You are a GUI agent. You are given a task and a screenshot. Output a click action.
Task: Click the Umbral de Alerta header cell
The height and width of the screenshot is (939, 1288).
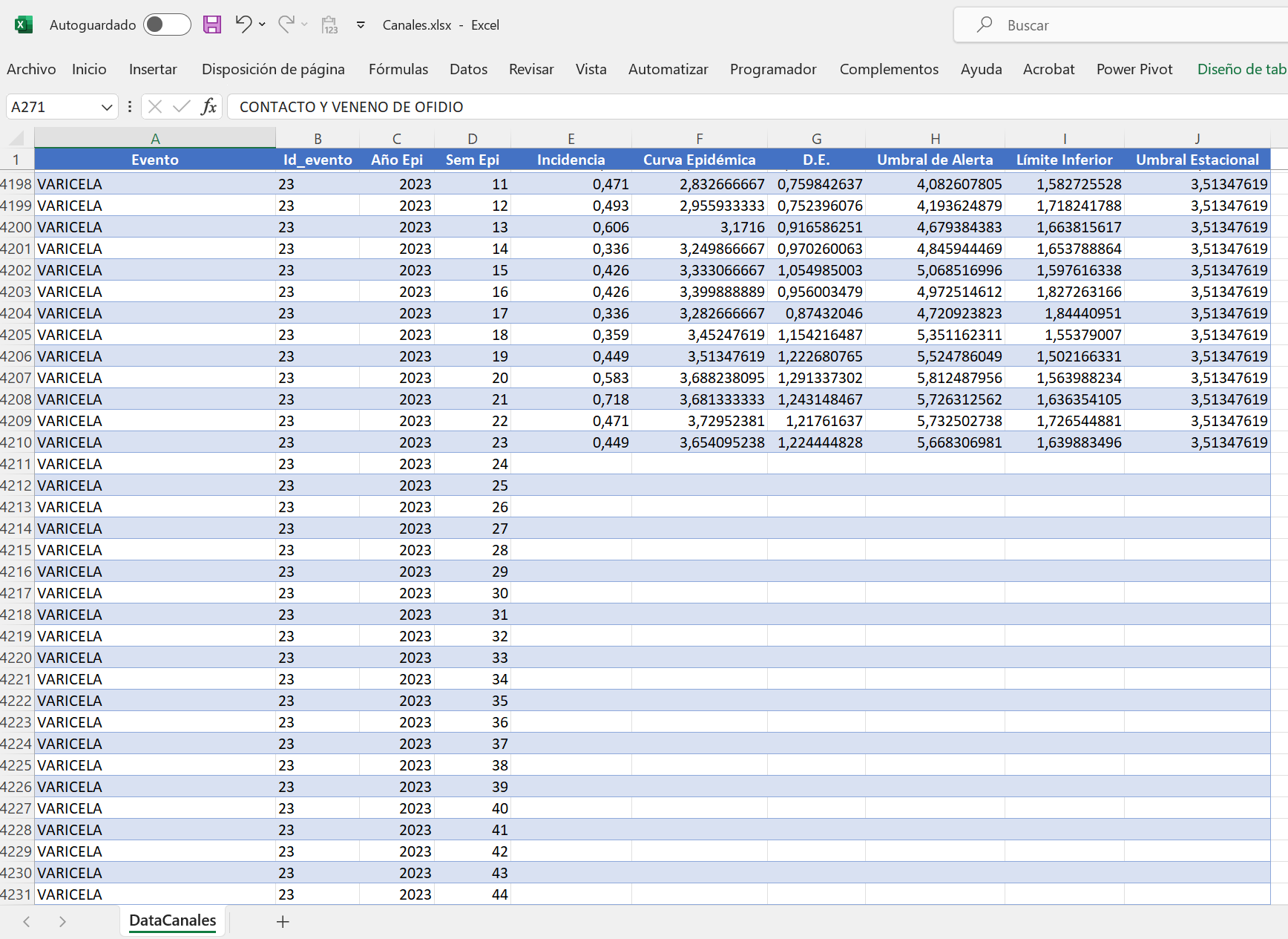click(x=935, y=160)
